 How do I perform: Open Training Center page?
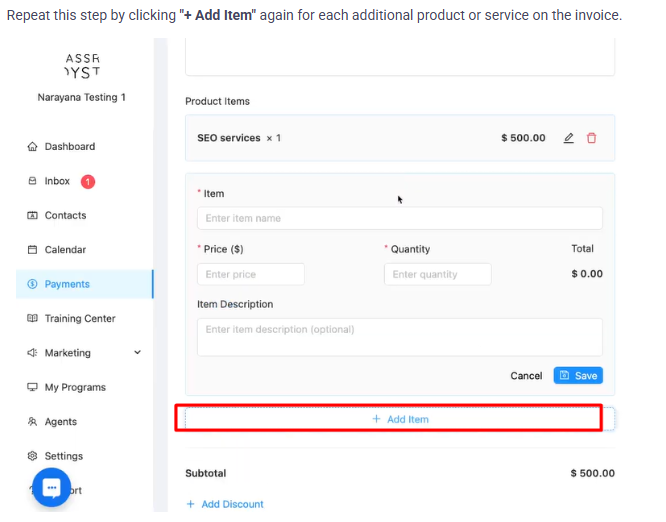[x=80, y=319]
